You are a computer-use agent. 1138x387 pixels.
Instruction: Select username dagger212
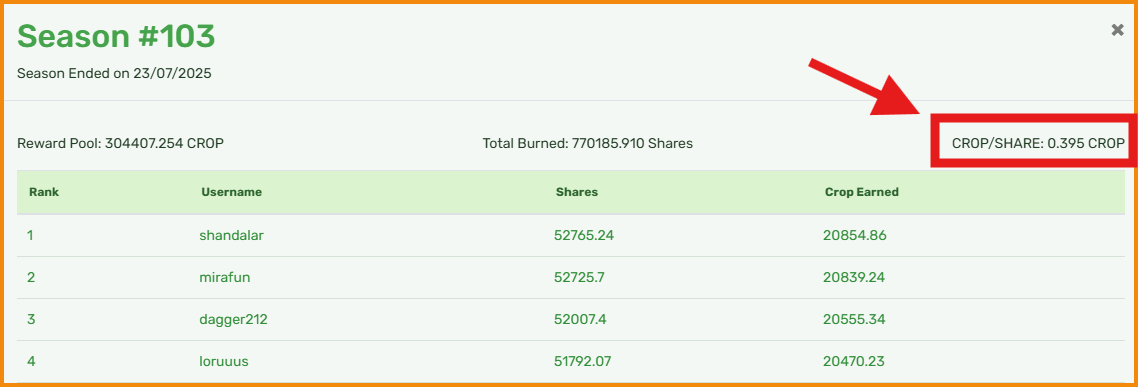tap(233, 319)
